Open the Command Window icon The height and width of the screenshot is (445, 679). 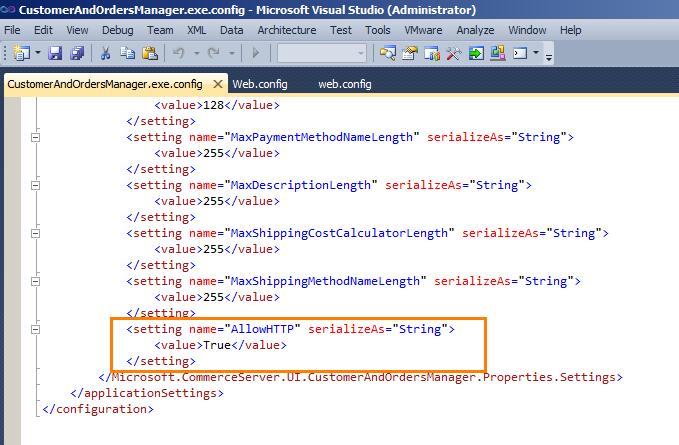[520, 53]
